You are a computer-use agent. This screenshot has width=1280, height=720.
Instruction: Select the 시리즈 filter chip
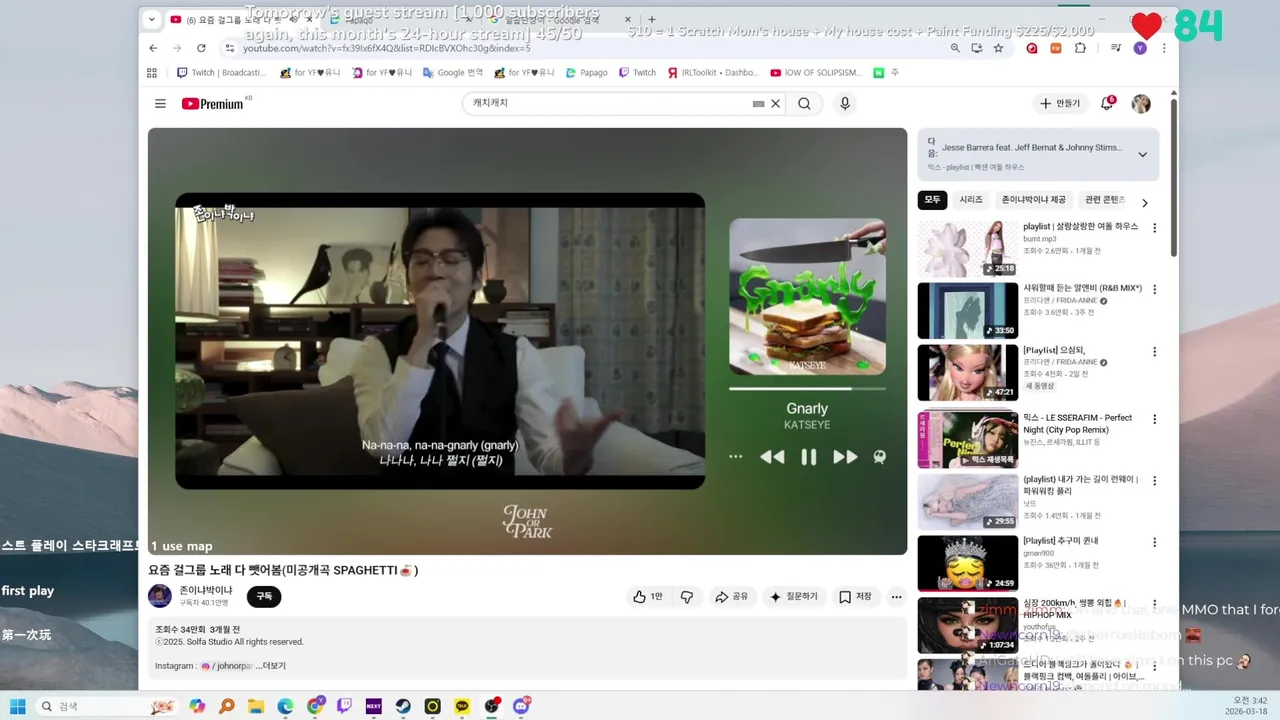(971, 200)
